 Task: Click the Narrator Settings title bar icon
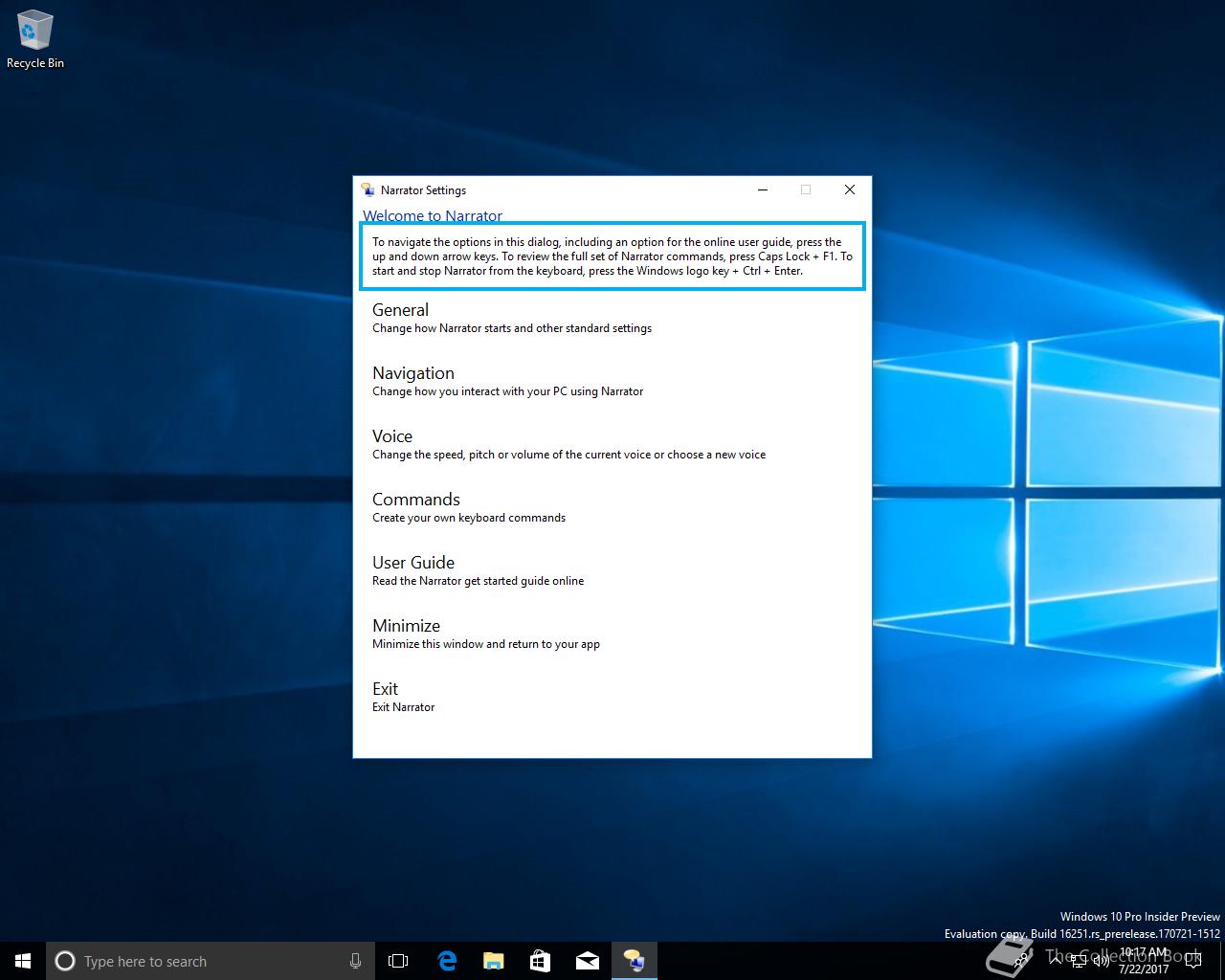point(367,189)
